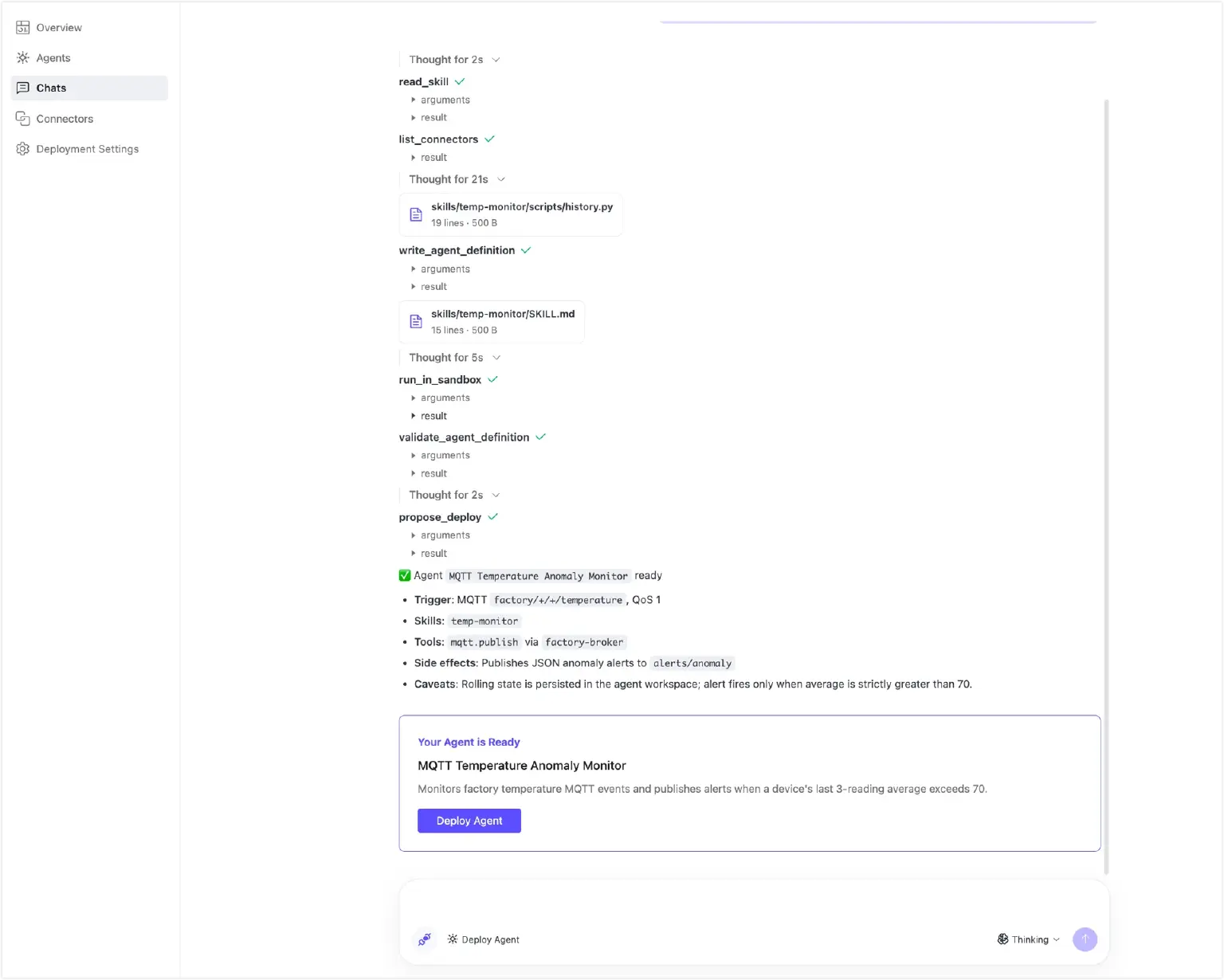Viewport: 1224px width, 980px height.
Task: Select the Connectors icon in sidebar
Action: 23,119
